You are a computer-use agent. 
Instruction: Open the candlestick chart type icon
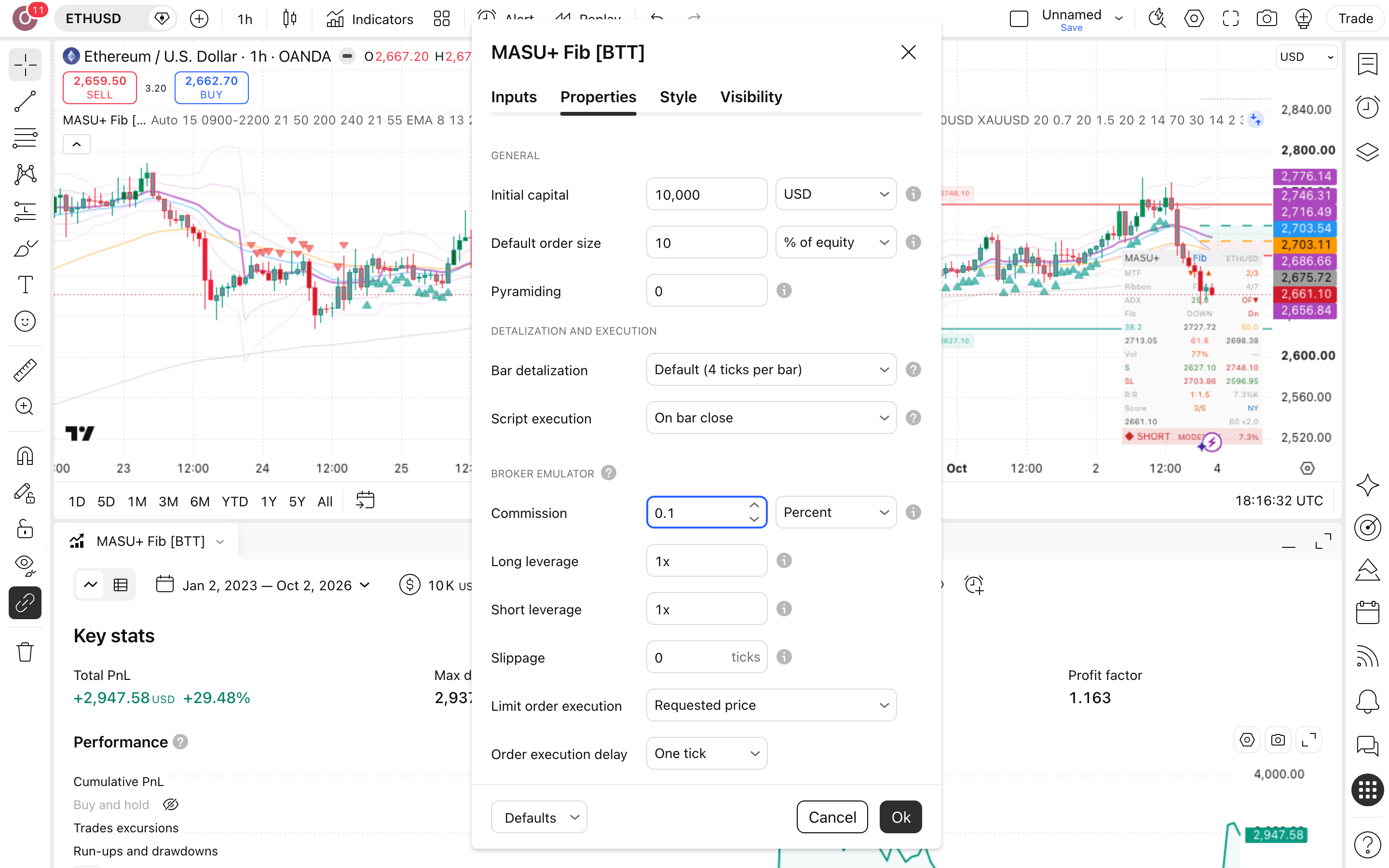290,18
